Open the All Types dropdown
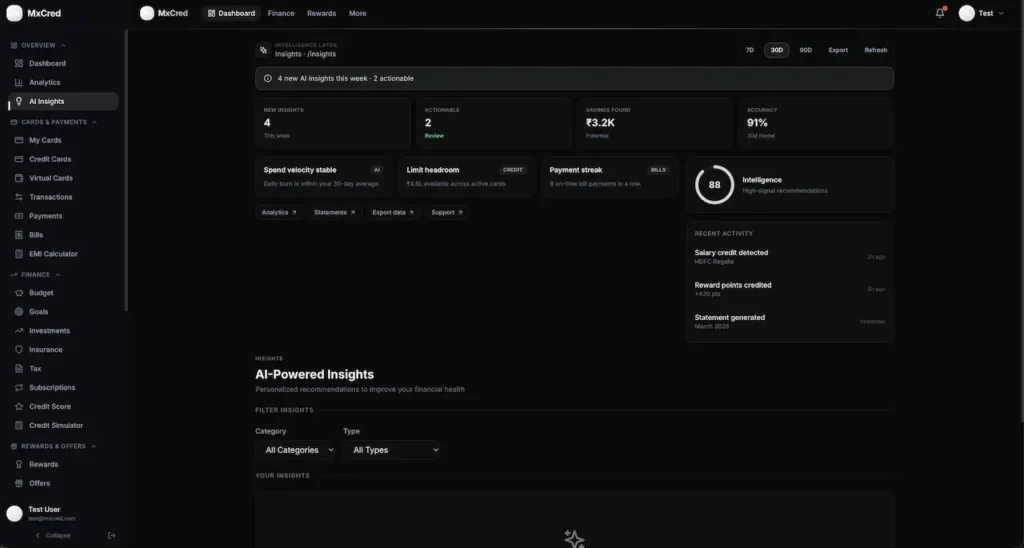 click(x=392, y=450)
